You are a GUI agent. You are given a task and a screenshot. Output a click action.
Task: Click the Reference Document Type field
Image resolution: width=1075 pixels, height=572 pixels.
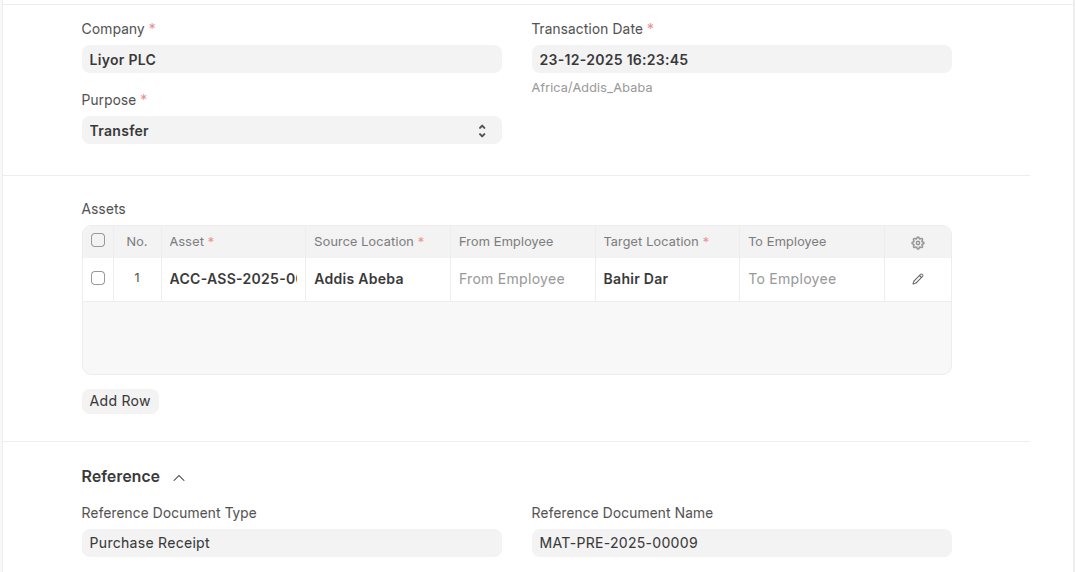[291, 543]
